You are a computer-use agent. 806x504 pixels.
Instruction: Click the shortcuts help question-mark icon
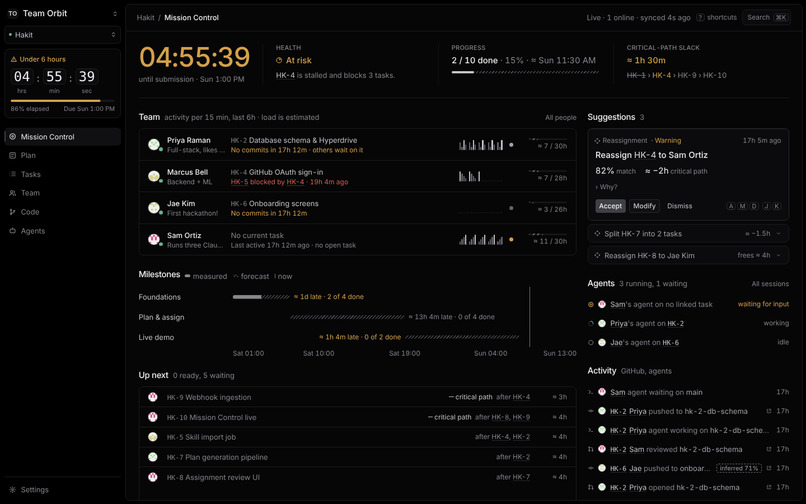(x=700, y=17)
